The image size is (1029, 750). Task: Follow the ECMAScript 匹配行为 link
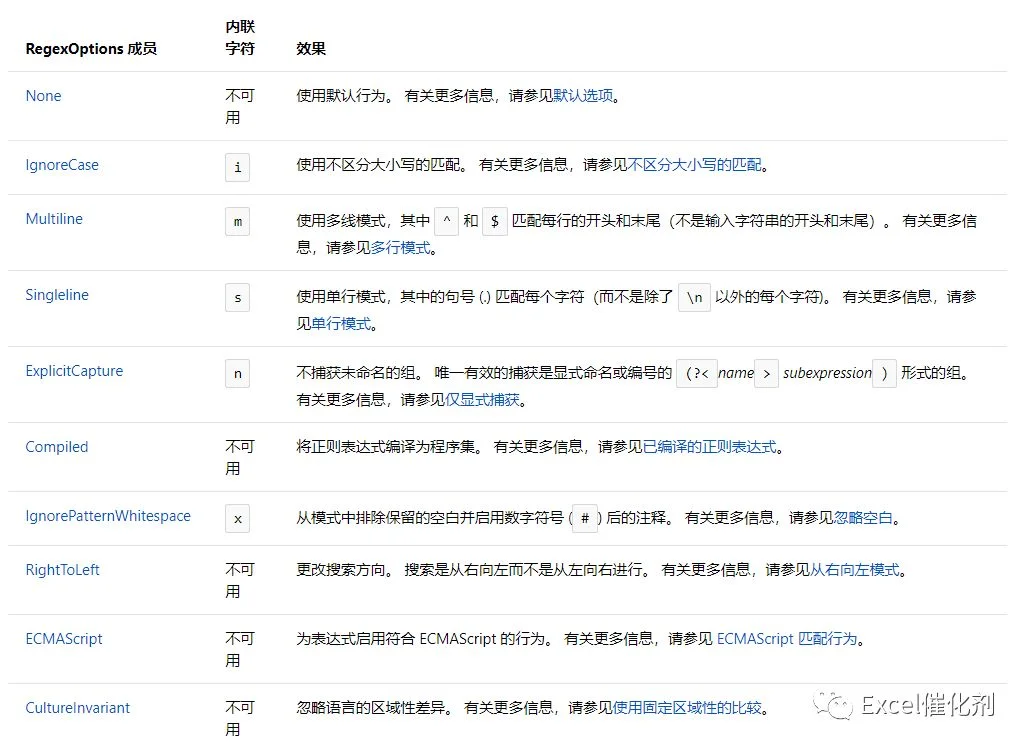pyautogui.click(x=787, y=638)
